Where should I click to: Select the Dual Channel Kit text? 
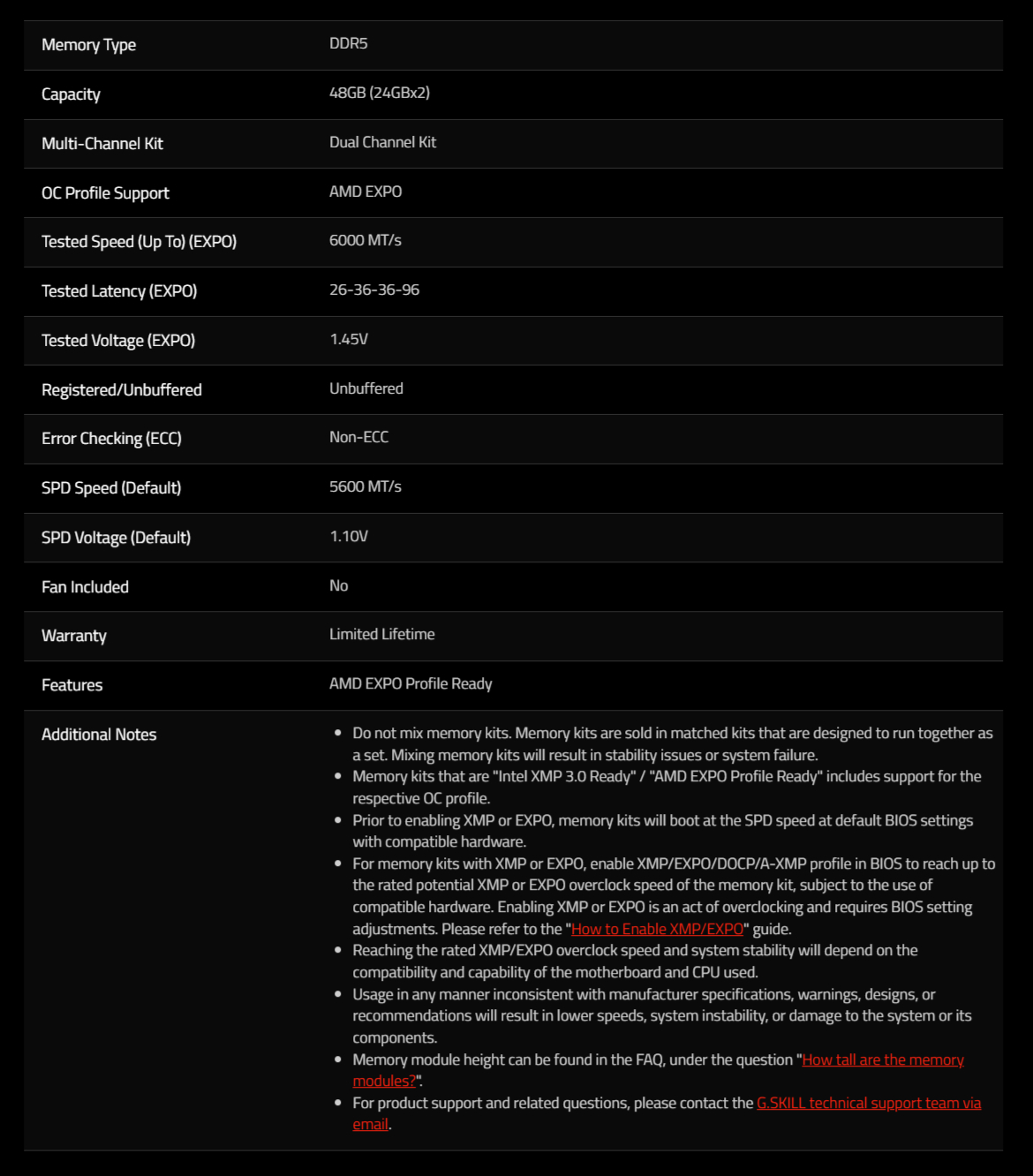pos(382,142)
